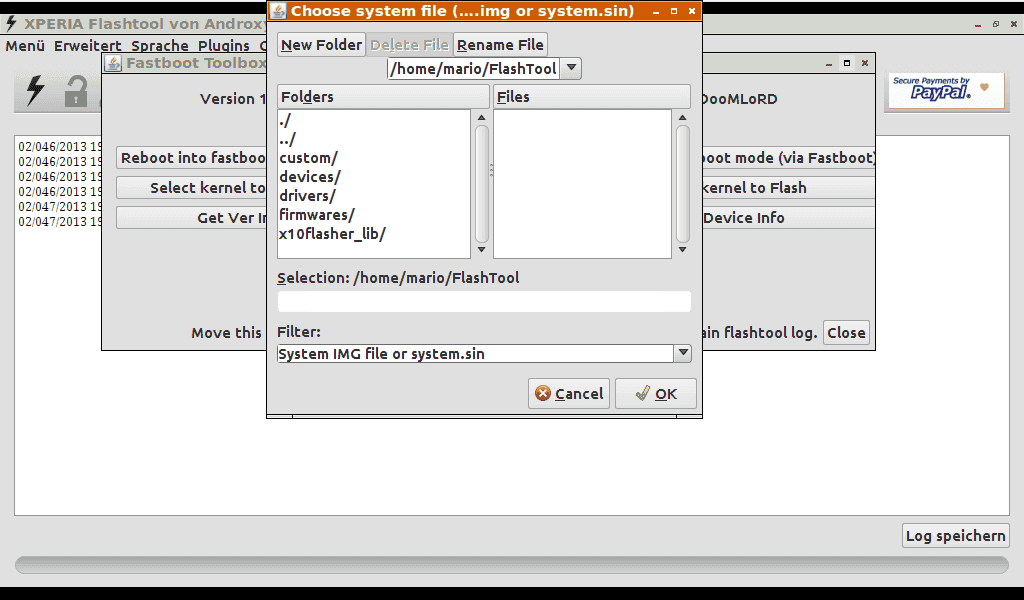Viewport: 1024px width, 600px height.
Task: Click the Folders list scroll up arrow
Action: point(481,118)
